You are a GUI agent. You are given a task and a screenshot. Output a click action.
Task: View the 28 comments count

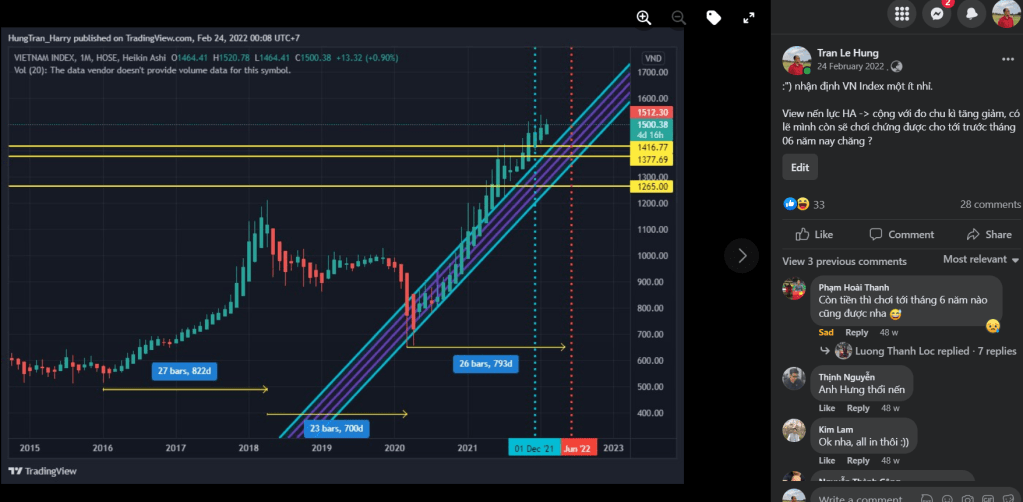(x=990, y=204)
